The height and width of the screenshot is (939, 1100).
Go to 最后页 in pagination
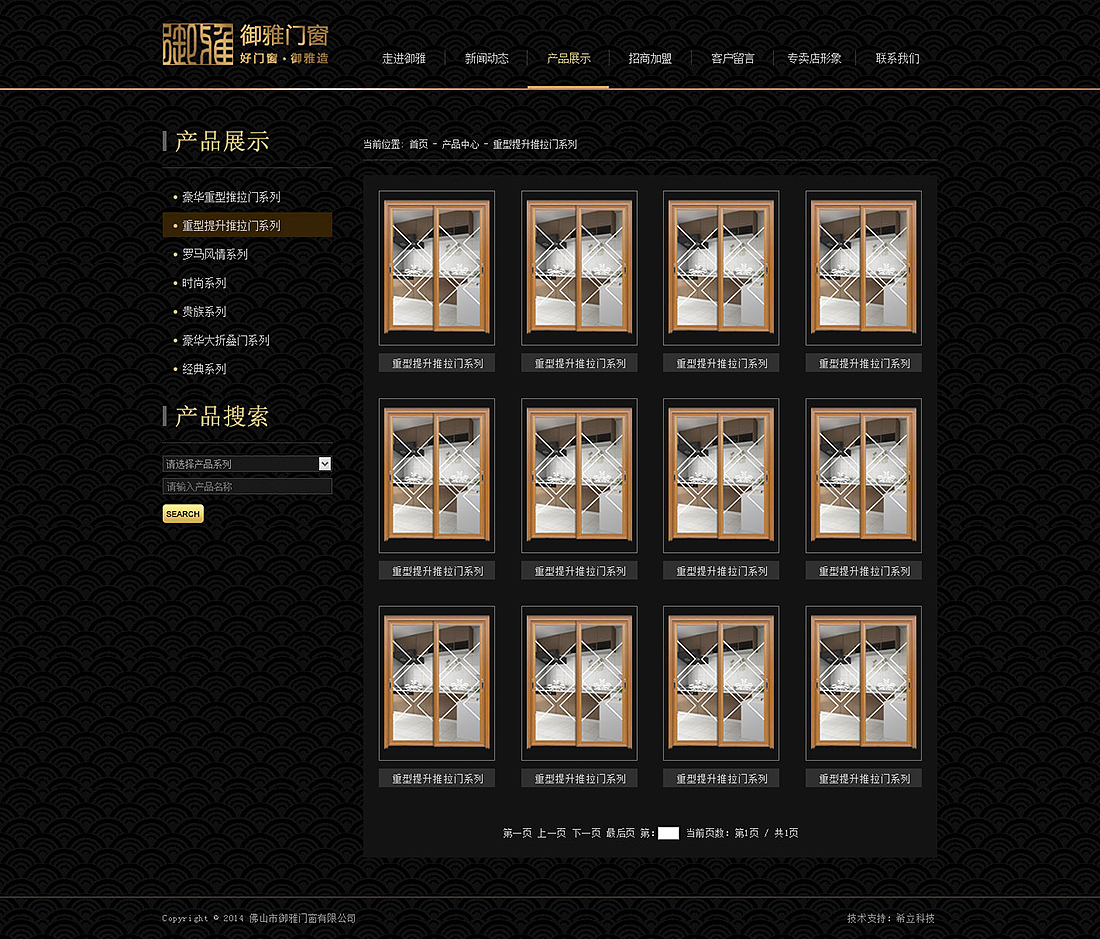[x=620, y=833]
